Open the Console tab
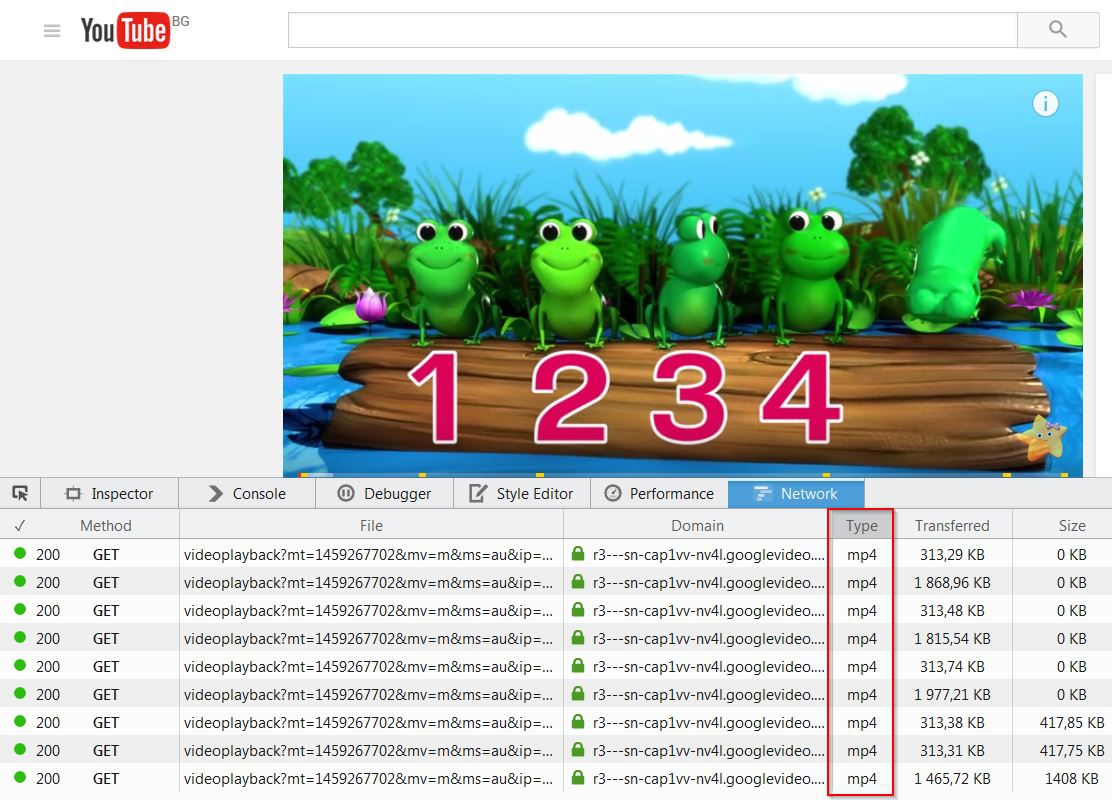This screenshot has width=1112, height=800. [x=247, y=493]
